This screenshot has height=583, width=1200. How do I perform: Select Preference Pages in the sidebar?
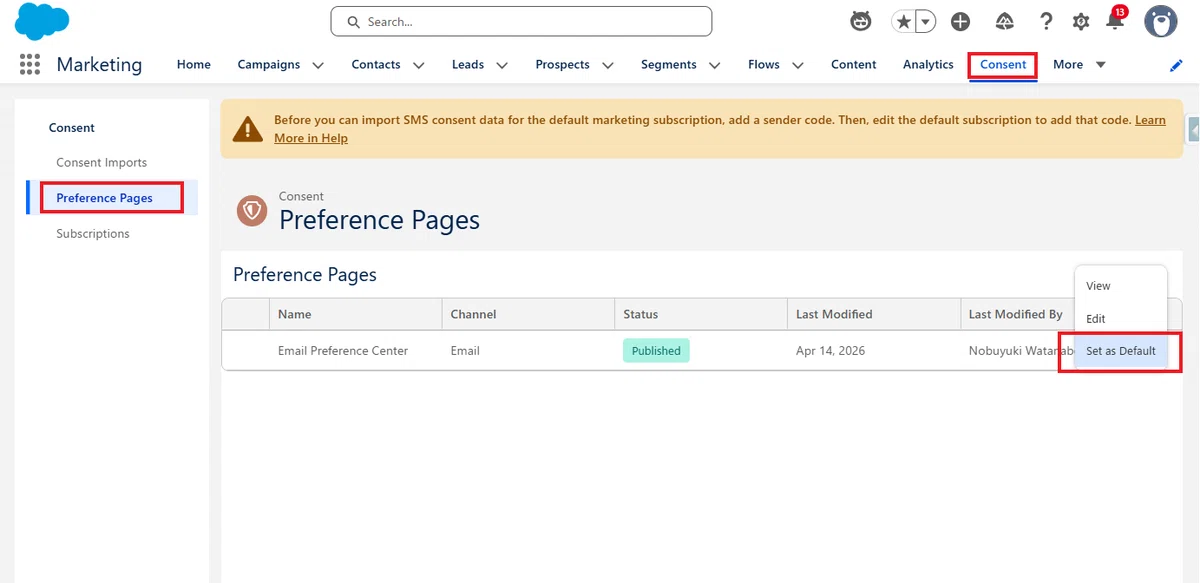click(104, 198)
